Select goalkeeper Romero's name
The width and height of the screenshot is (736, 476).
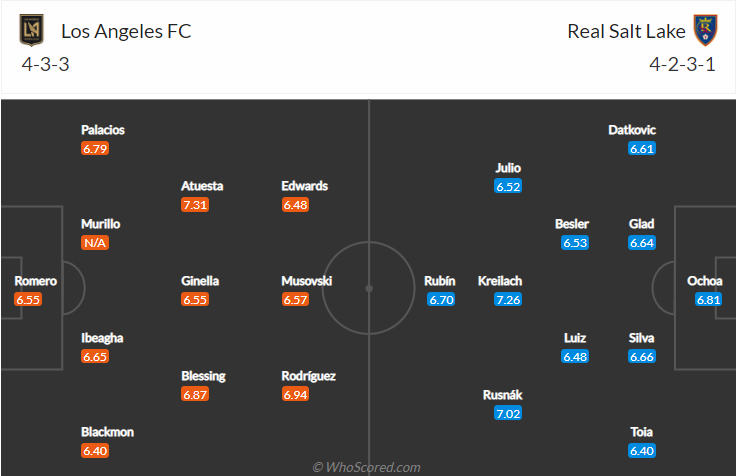(x=36, y=281)
